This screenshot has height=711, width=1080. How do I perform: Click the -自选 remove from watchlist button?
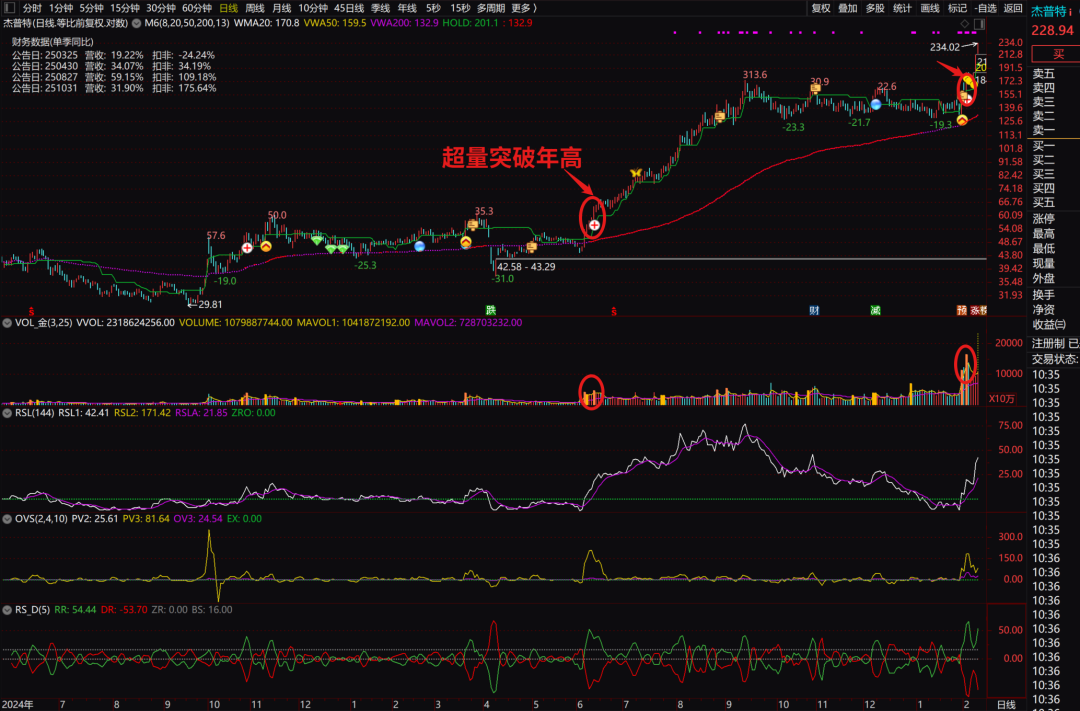[x=985, y=8]
